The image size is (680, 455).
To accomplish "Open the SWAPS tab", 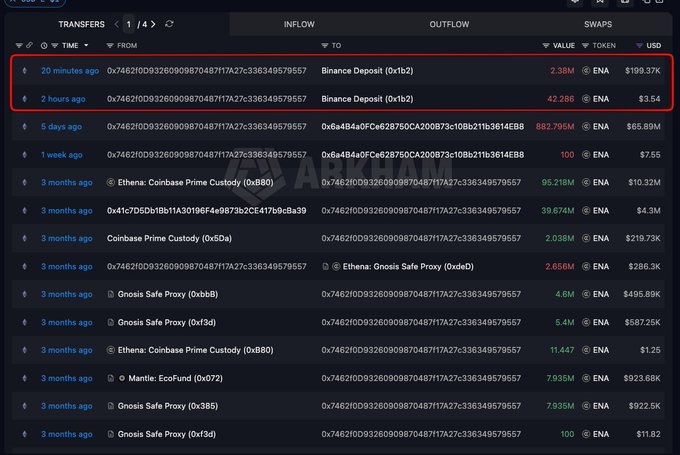I will (598, 24).
